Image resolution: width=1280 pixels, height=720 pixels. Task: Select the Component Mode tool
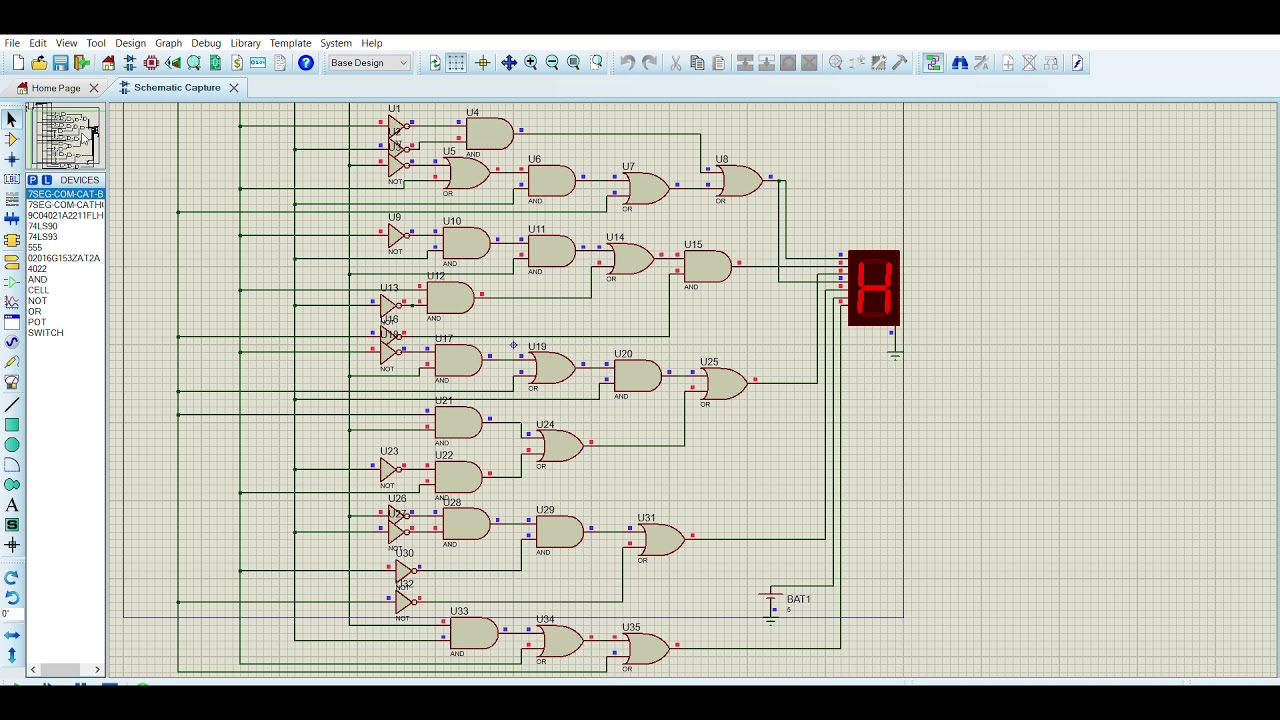coord(12,139)
